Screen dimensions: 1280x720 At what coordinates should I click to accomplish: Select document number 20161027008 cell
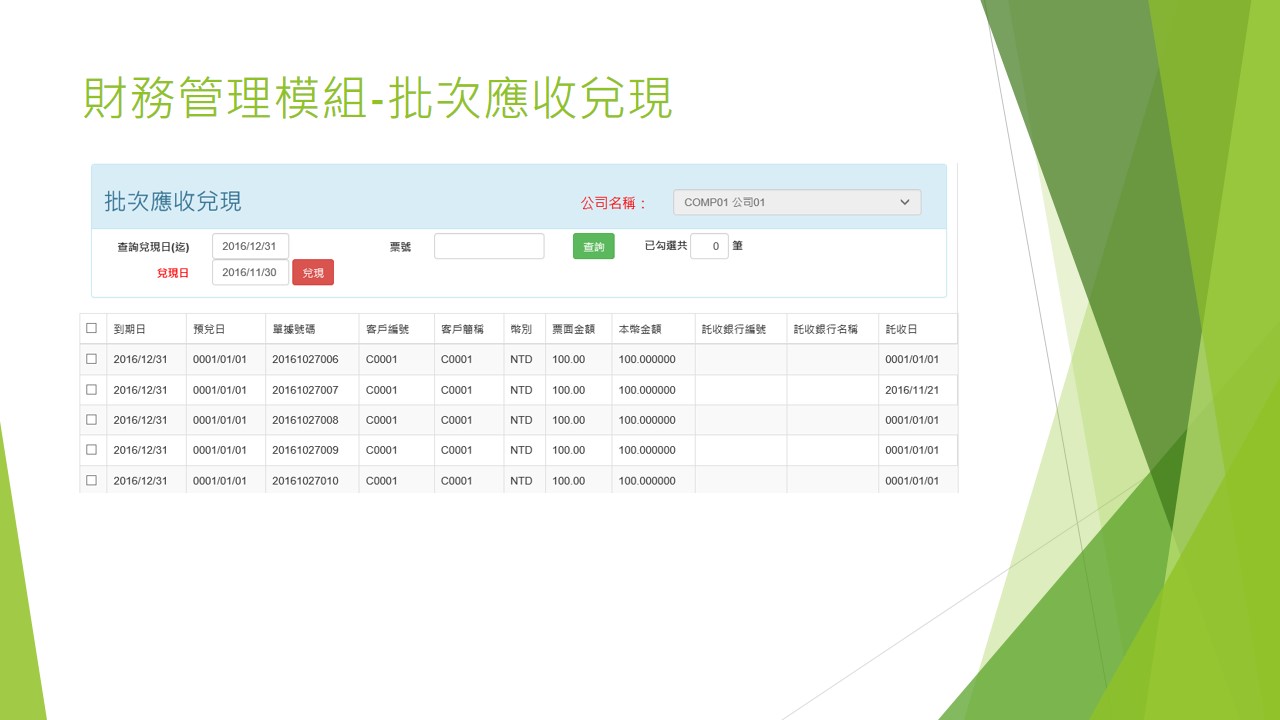click(x=312, y=420)
